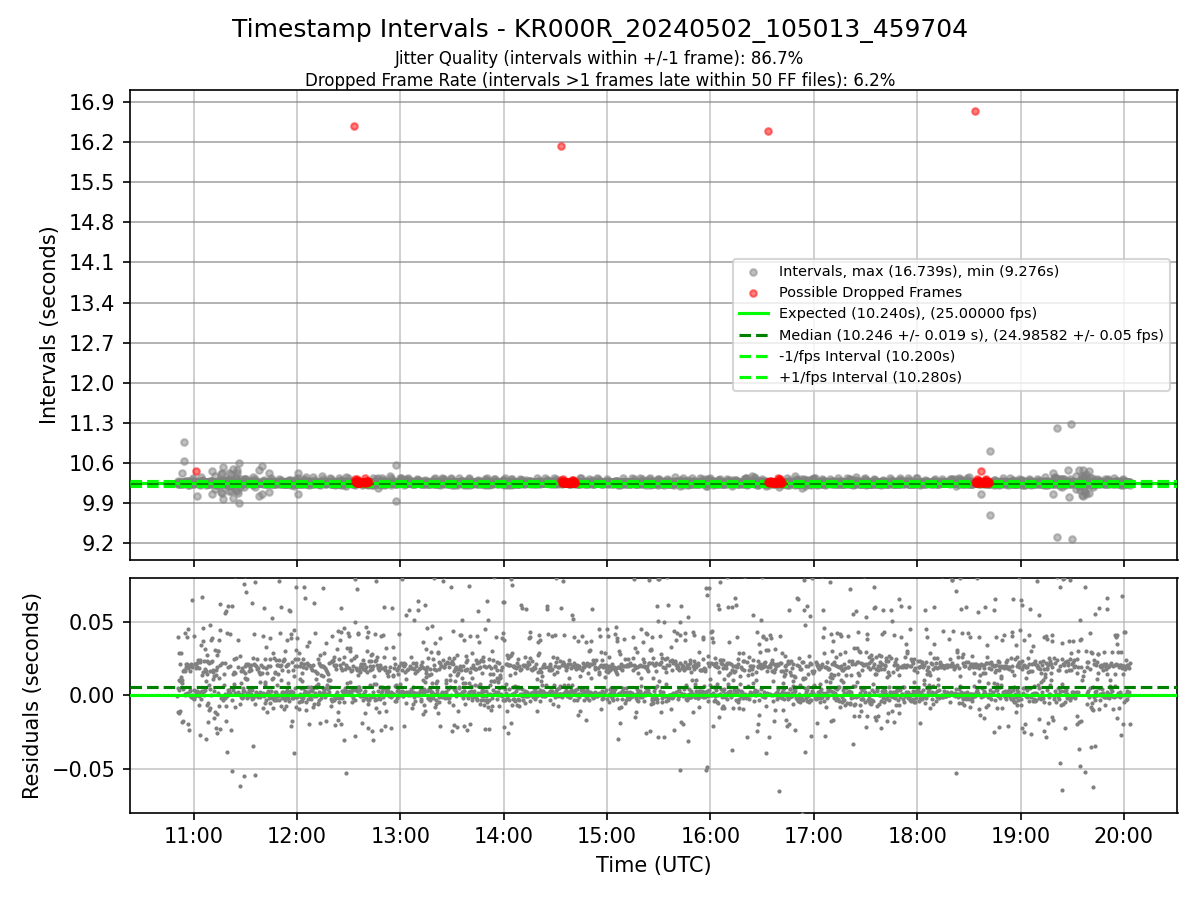1200x900 pixels.
Task: Click the 'Intervals (seconds)' y-axis label
Action: (x=48, y=325)
